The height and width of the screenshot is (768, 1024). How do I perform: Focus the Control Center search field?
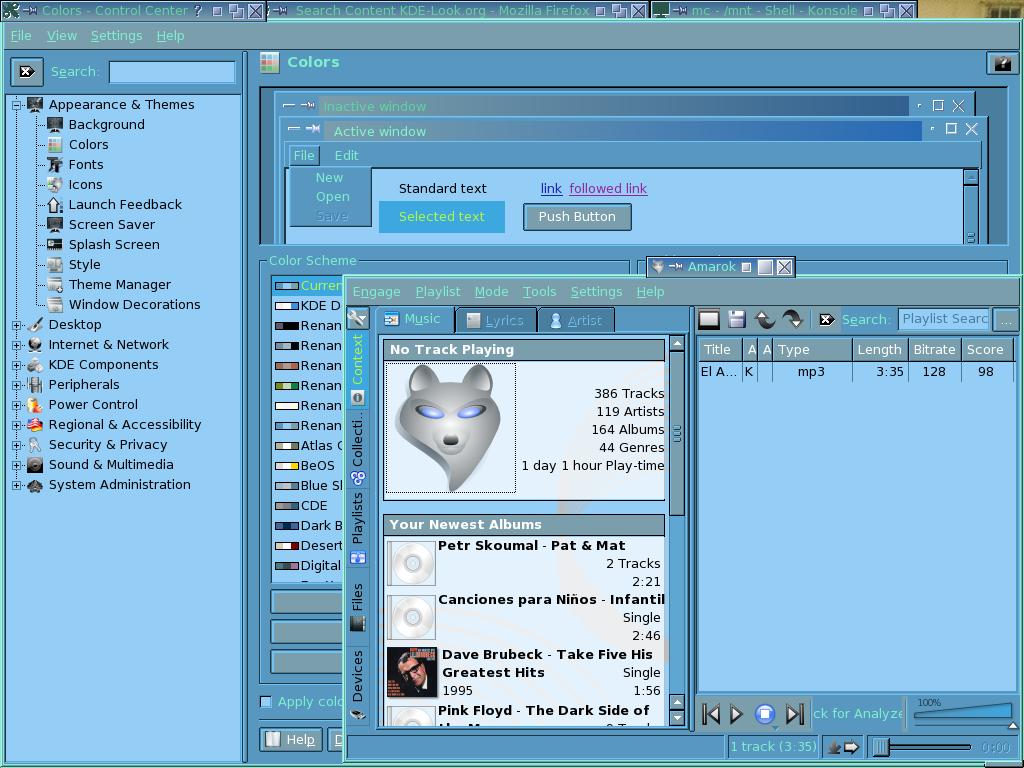pos(172,72)
